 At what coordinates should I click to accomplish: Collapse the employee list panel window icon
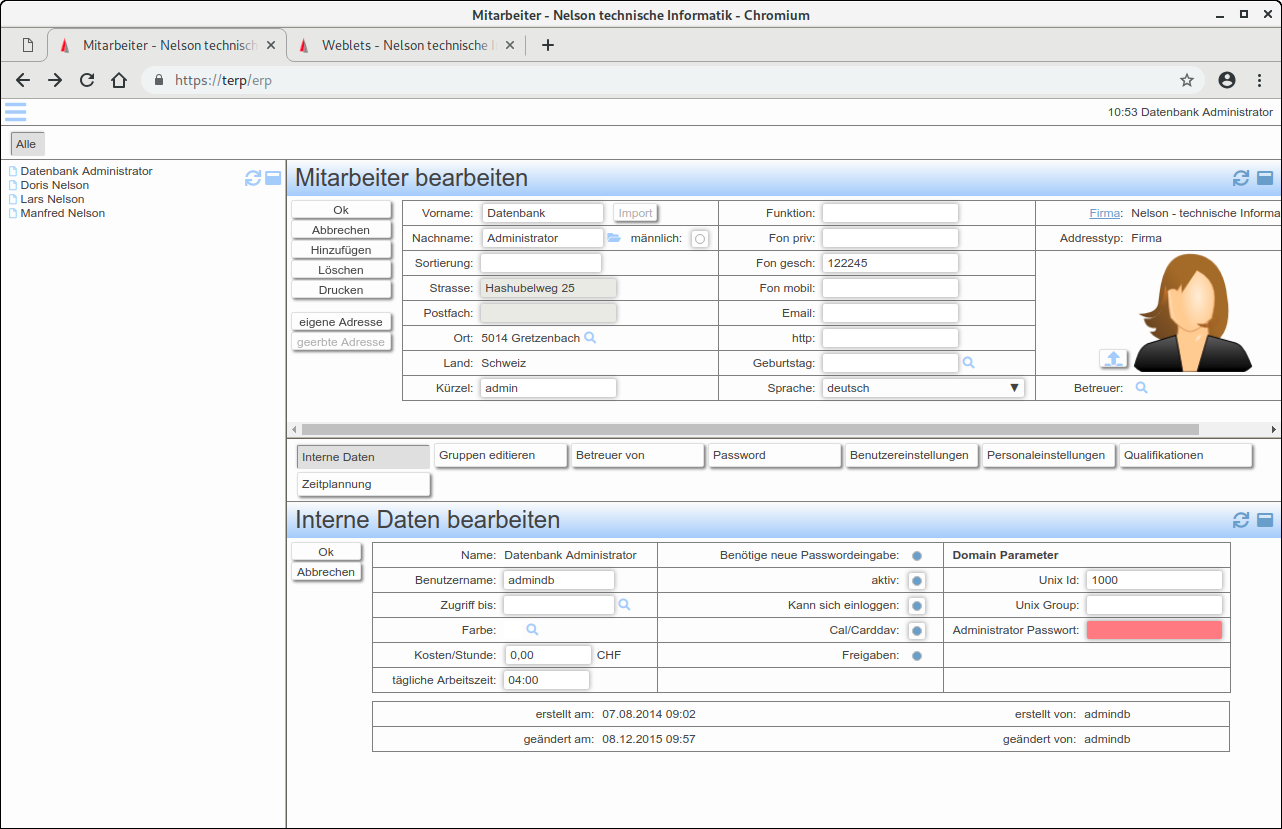point(273,178)
